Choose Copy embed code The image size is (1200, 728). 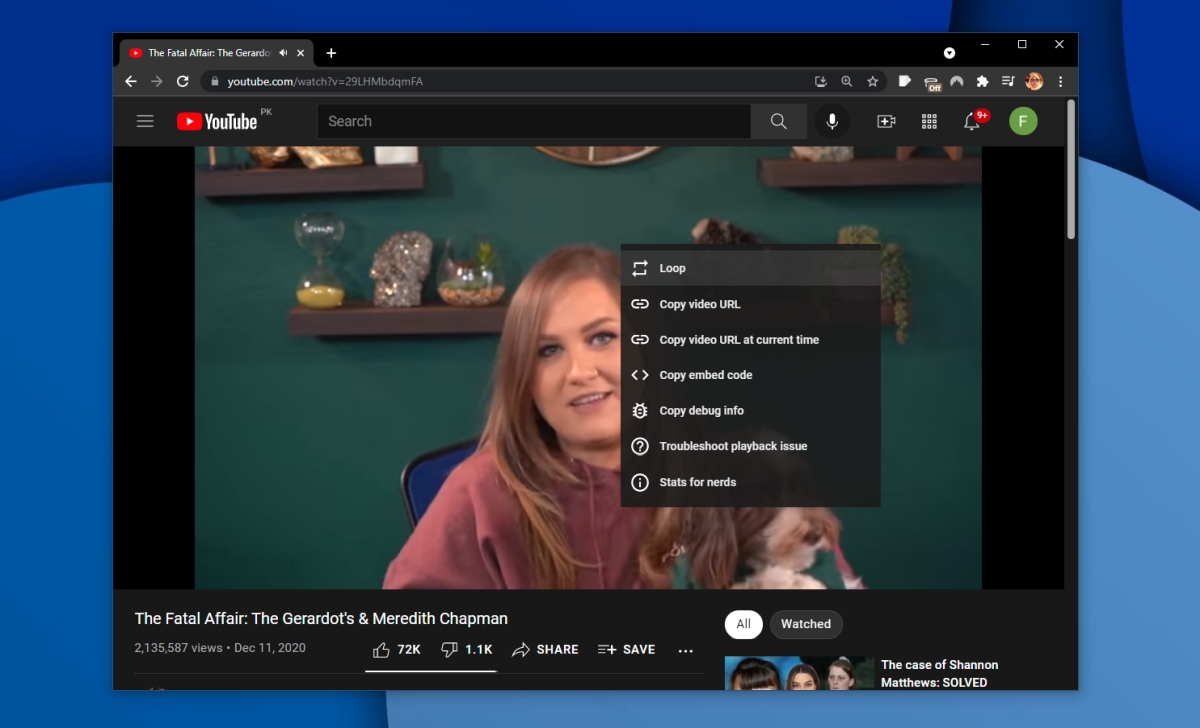751,375
